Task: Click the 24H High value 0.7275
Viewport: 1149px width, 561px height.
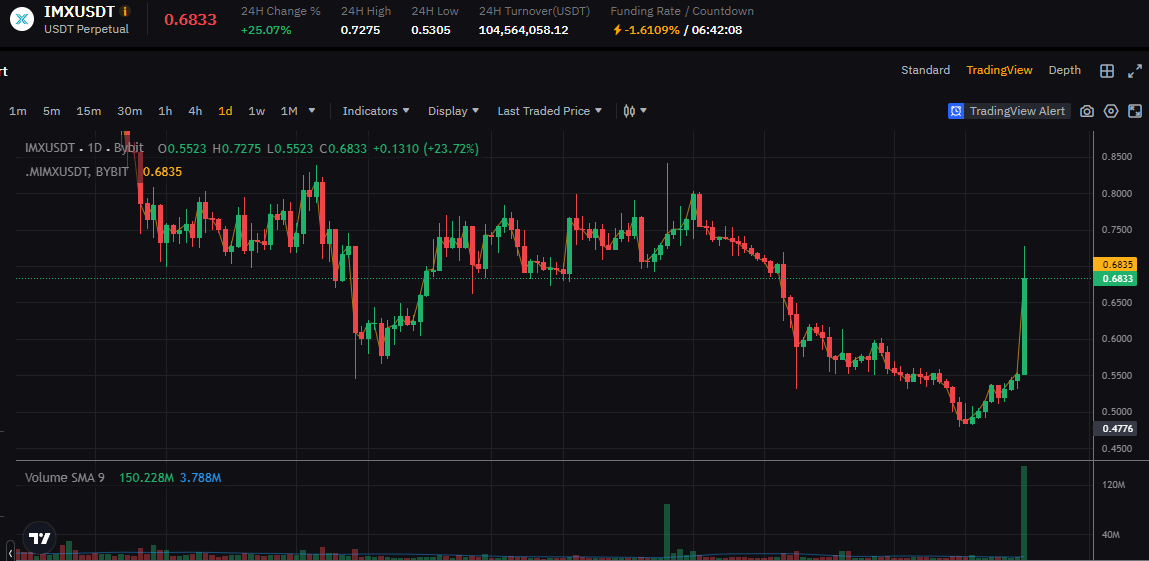Action: click(x=361, y=30)
